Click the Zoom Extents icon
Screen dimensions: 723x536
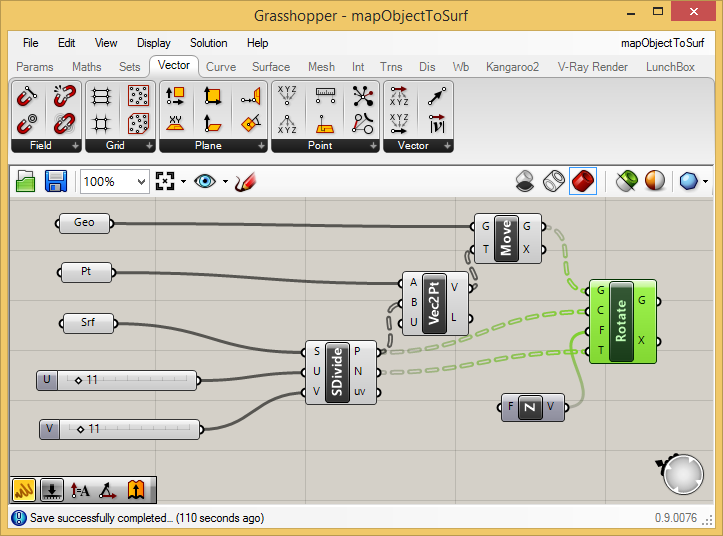click(165, 181)
